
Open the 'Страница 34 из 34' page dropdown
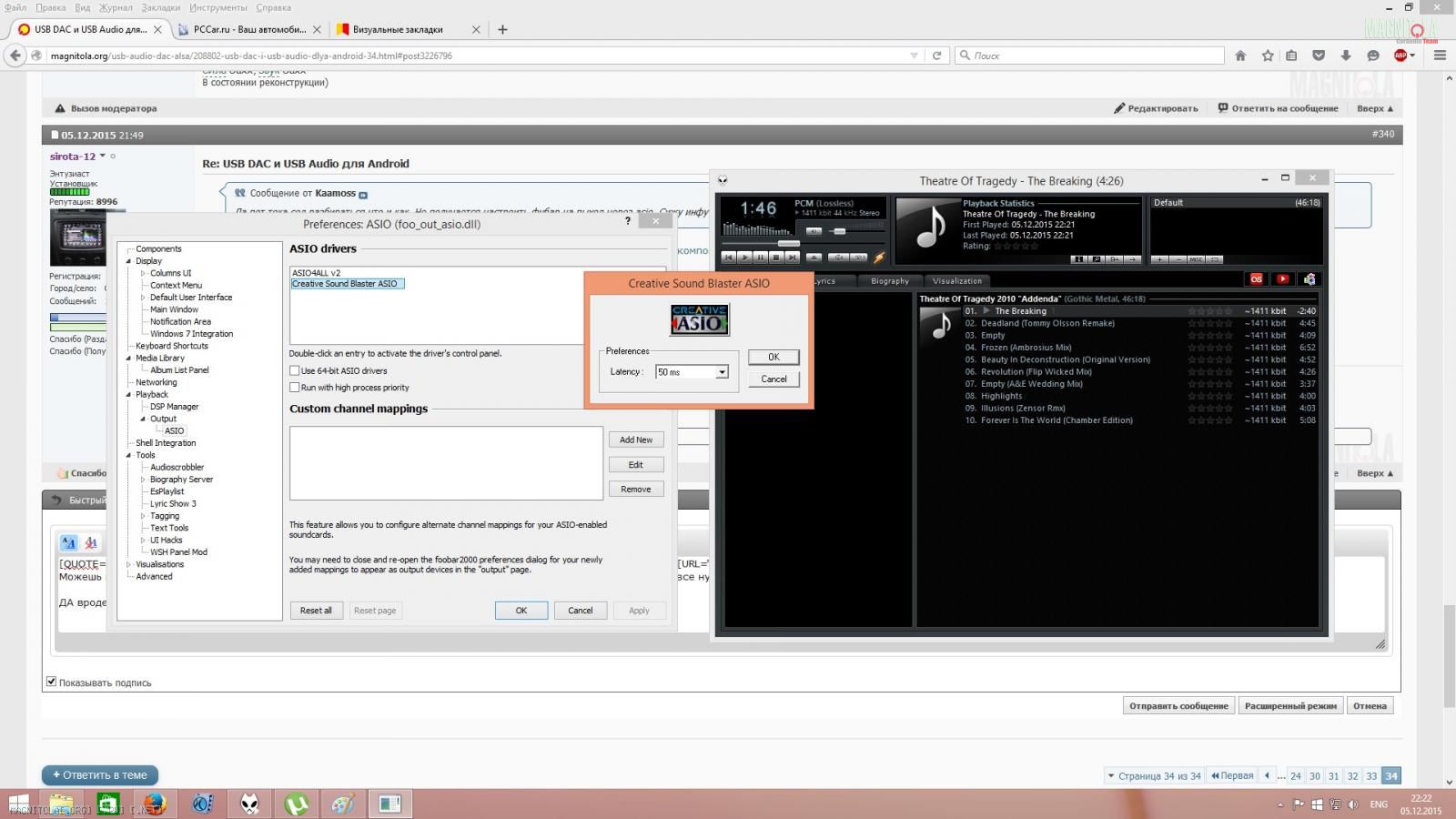(1153, 776)
